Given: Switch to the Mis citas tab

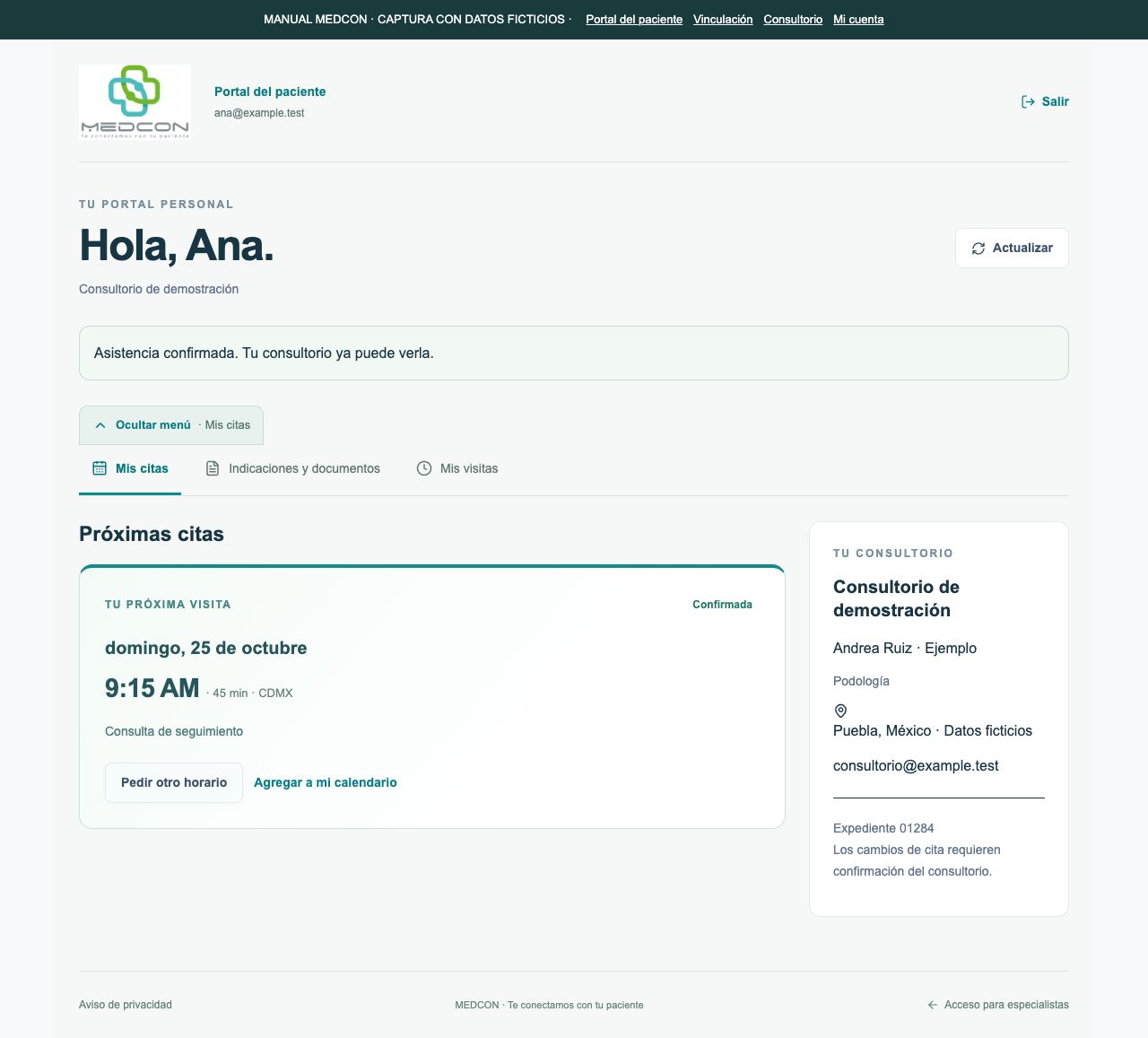Looking at the screenshot, I should coord(130,468).
